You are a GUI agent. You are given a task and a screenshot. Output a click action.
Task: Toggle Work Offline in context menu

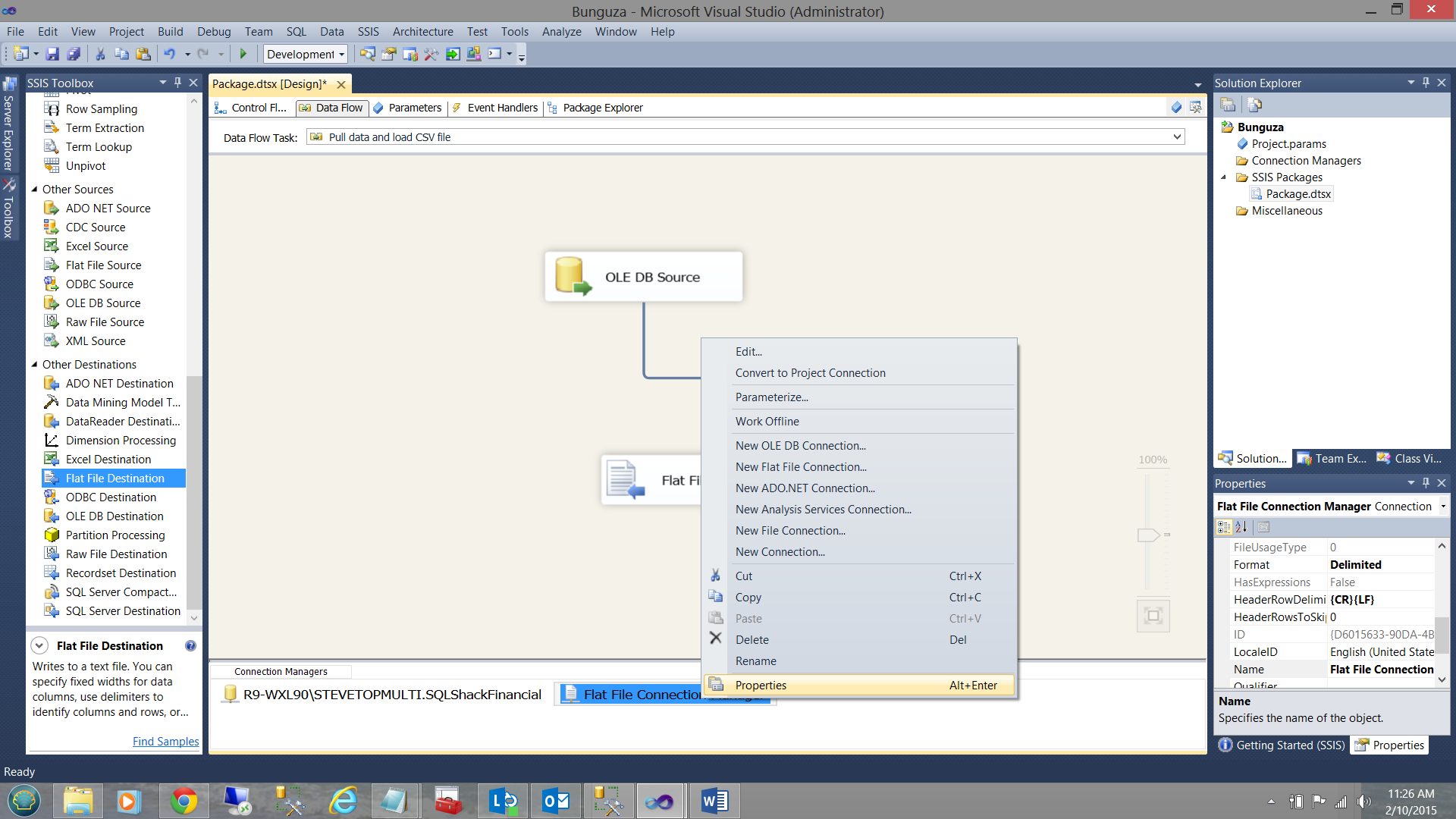767,422
